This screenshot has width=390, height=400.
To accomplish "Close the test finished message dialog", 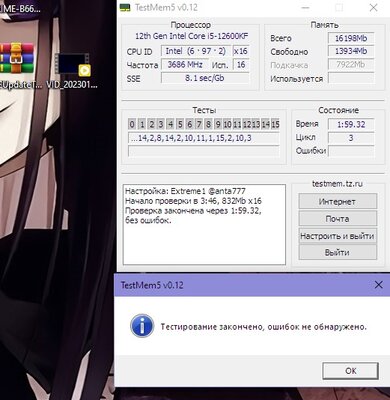I will (x=378, y=284).
